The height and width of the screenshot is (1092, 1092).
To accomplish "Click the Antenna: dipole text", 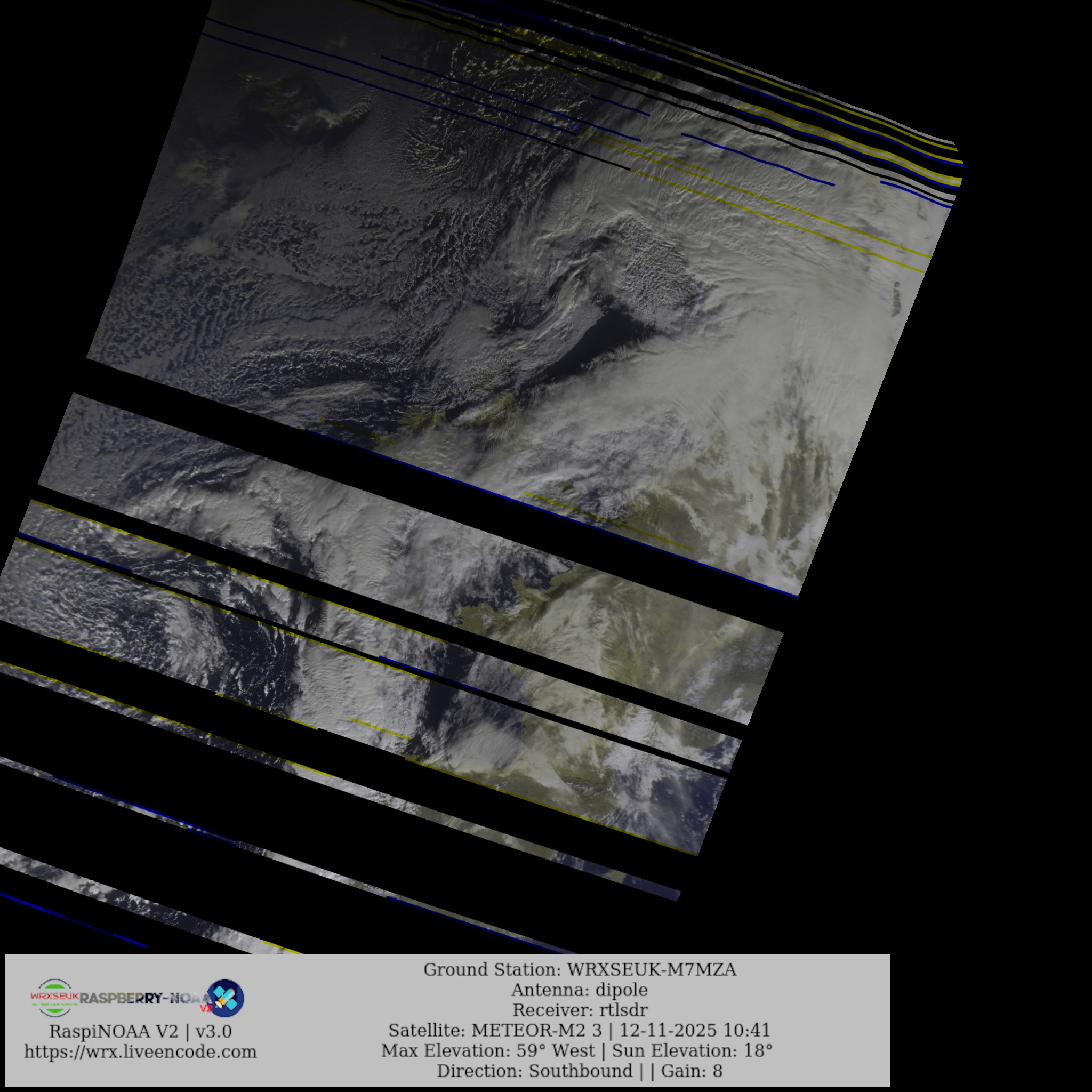I will click(580, 990).
